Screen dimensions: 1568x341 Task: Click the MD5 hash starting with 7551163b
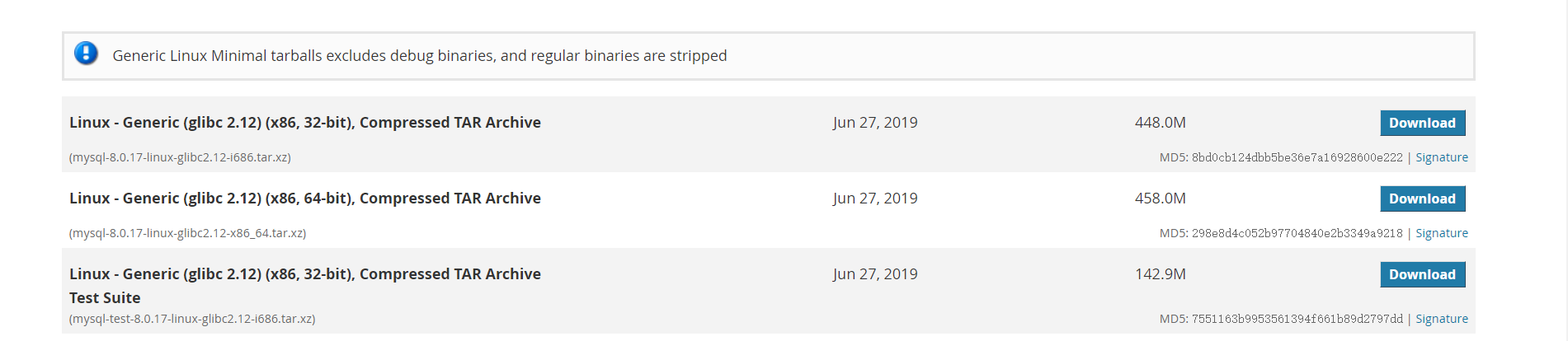point(1297,319)
